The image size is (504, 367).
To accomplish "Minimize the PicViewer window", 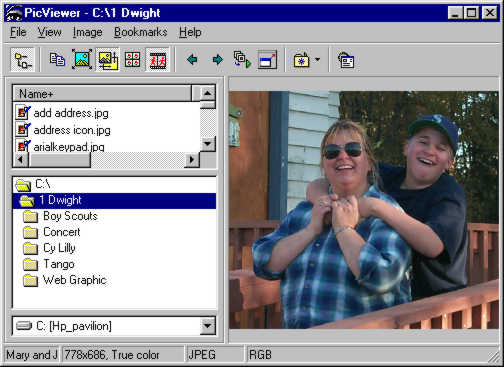I will [455, 13].
